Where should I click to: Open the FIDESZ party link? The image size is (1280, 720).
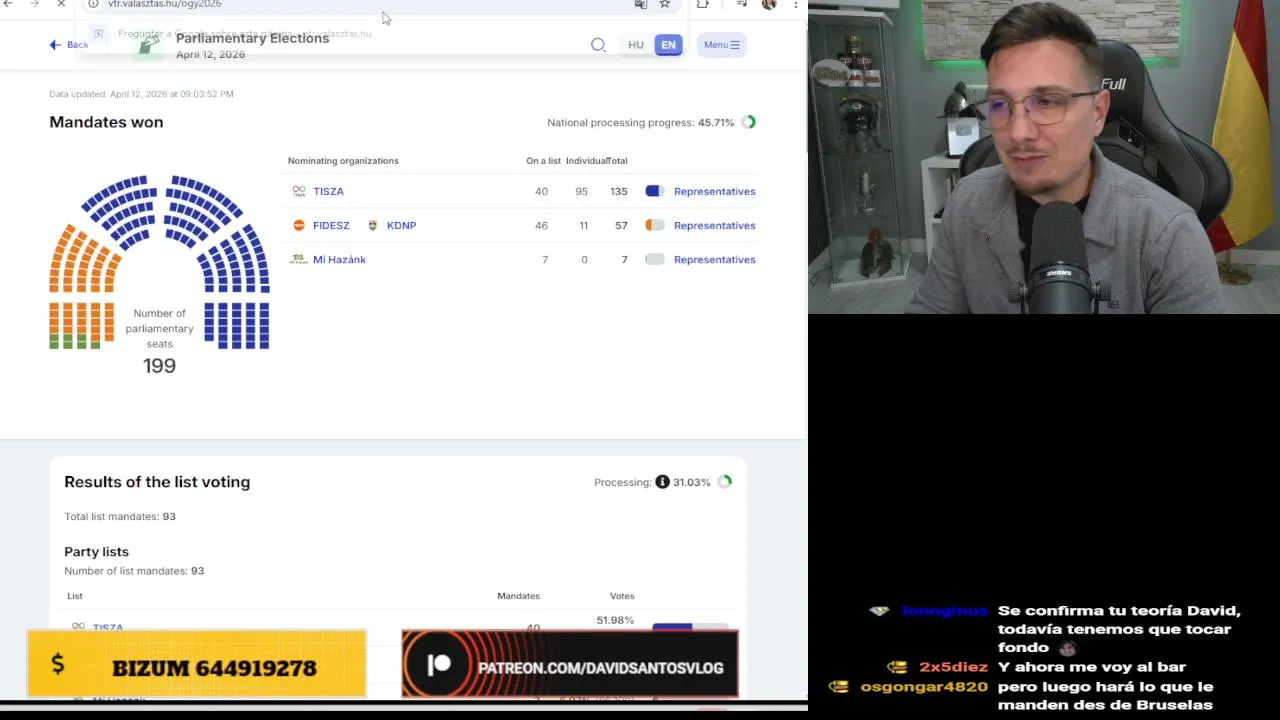[331, 225]
